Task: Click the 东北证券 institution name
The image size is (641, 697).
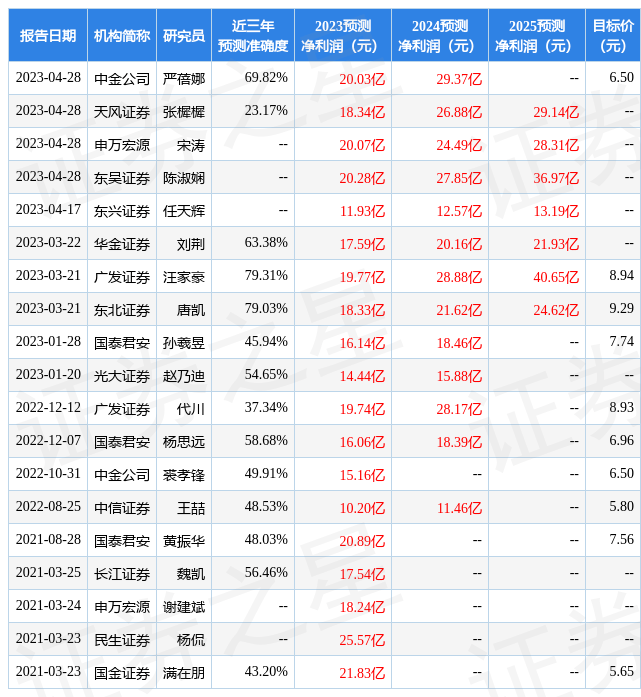Action: tap(122, 309)
